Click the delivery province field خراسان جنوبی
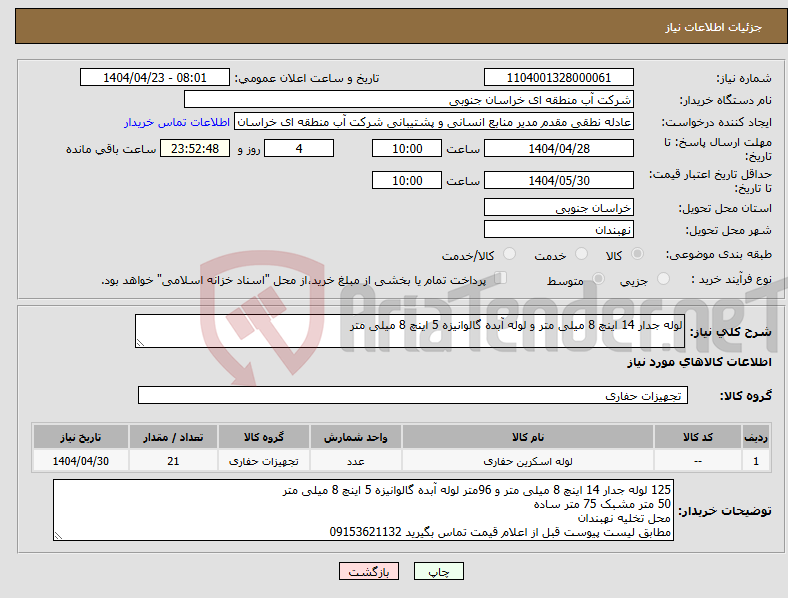Screen dimensions: 788x598 click(559, 208)
